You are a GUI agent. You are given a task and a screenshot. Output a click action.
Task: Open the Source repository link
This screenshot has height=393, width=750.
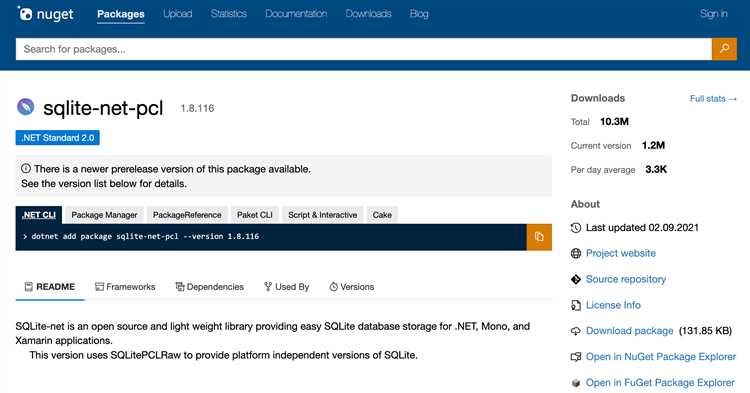click(x=626, y=279)
